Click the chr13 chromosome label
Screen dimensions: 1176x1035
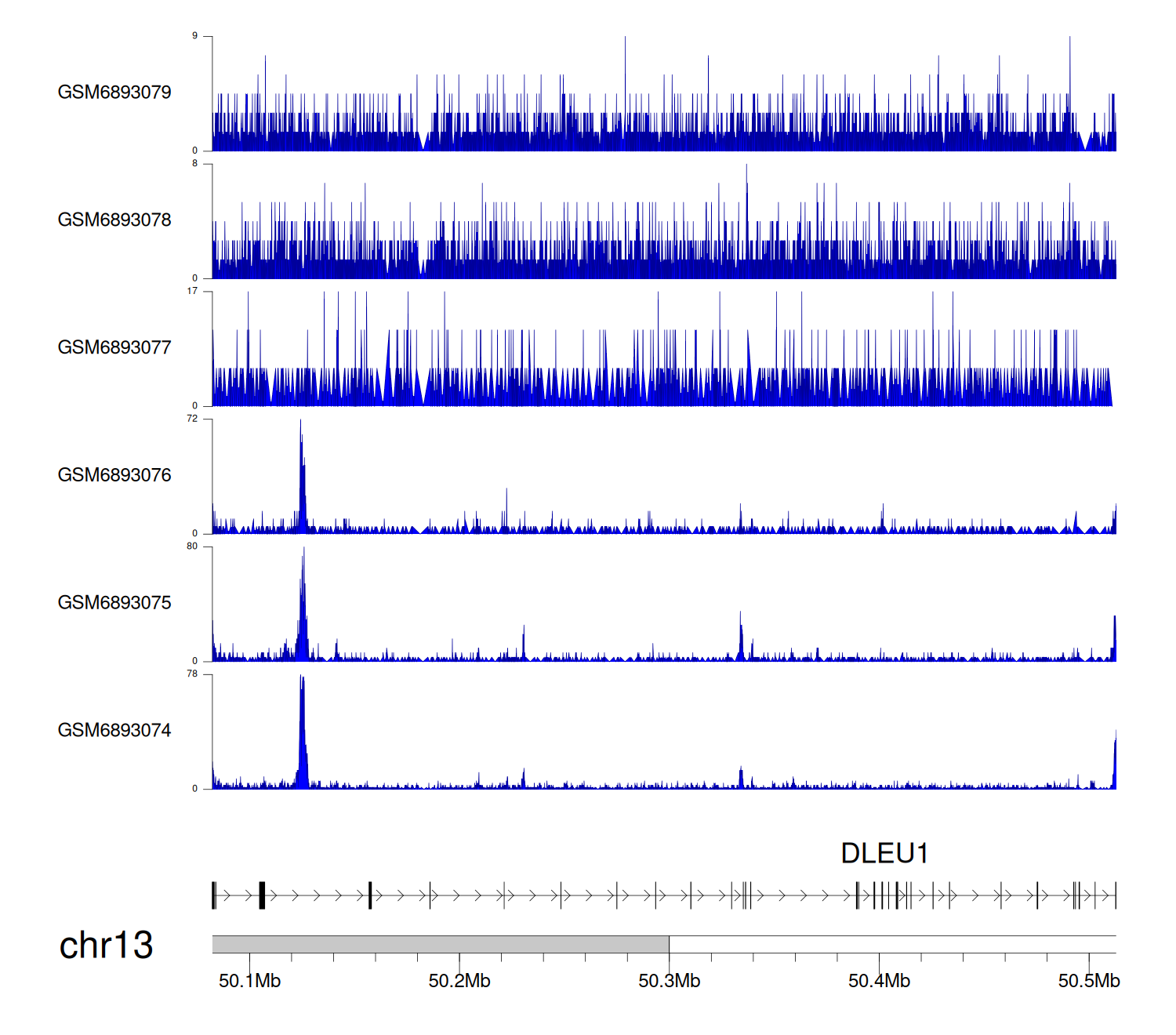pos(106,945)
